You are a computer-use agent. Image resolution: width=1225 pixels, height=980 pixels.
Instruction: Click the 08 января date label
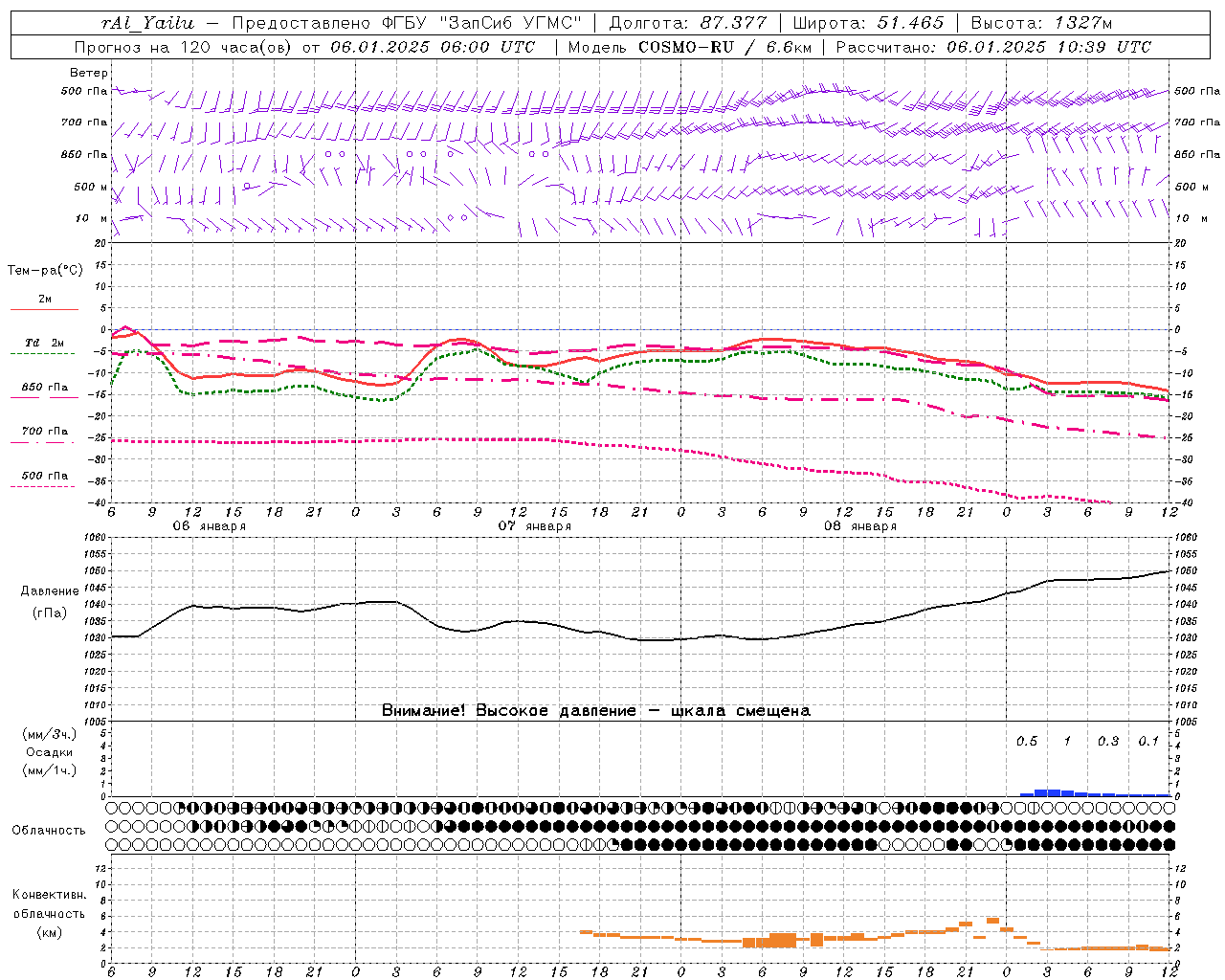[x=860, y=526]
